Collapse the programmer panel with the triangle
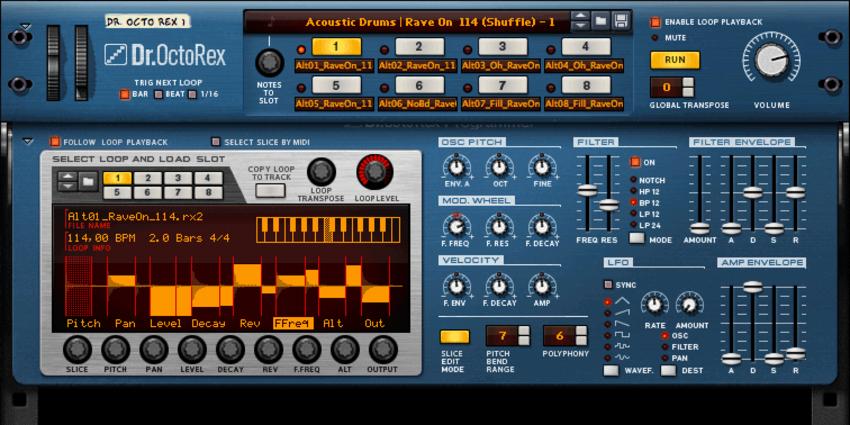850x425 pixels. [x=28, y=142]
